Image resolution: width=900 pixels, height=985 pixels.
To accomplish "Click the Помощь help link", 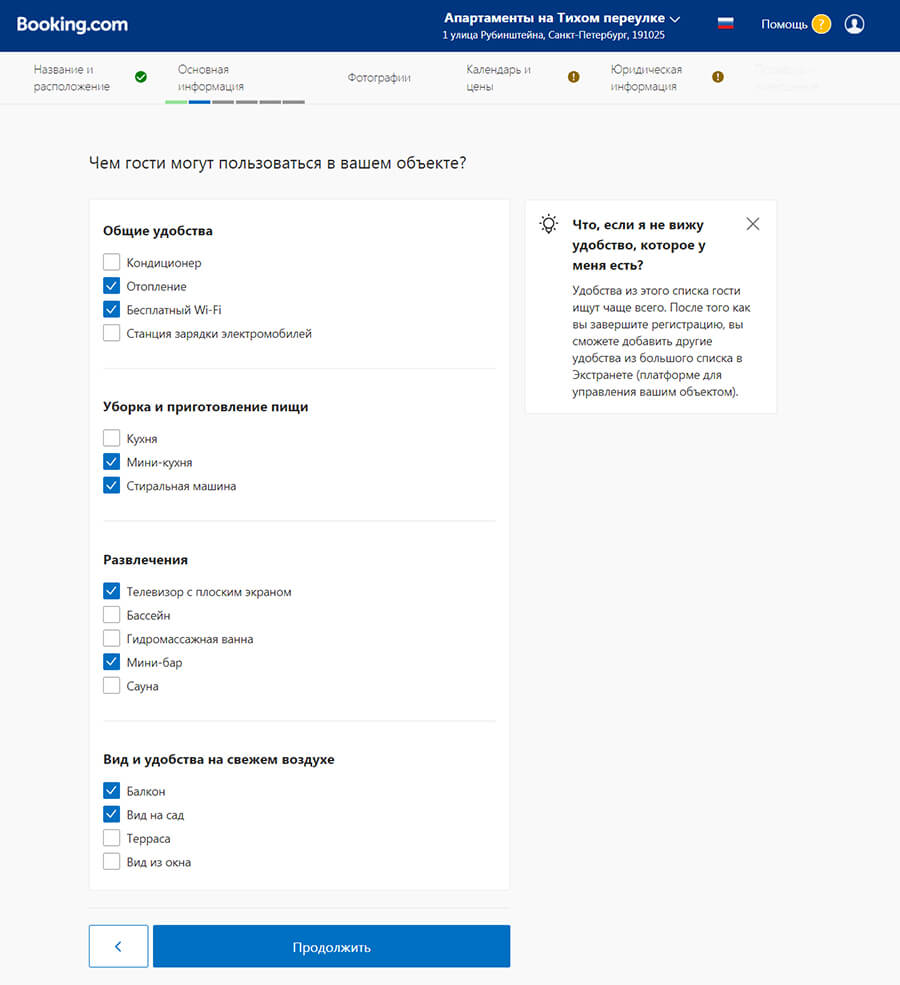I will (784, 24).
